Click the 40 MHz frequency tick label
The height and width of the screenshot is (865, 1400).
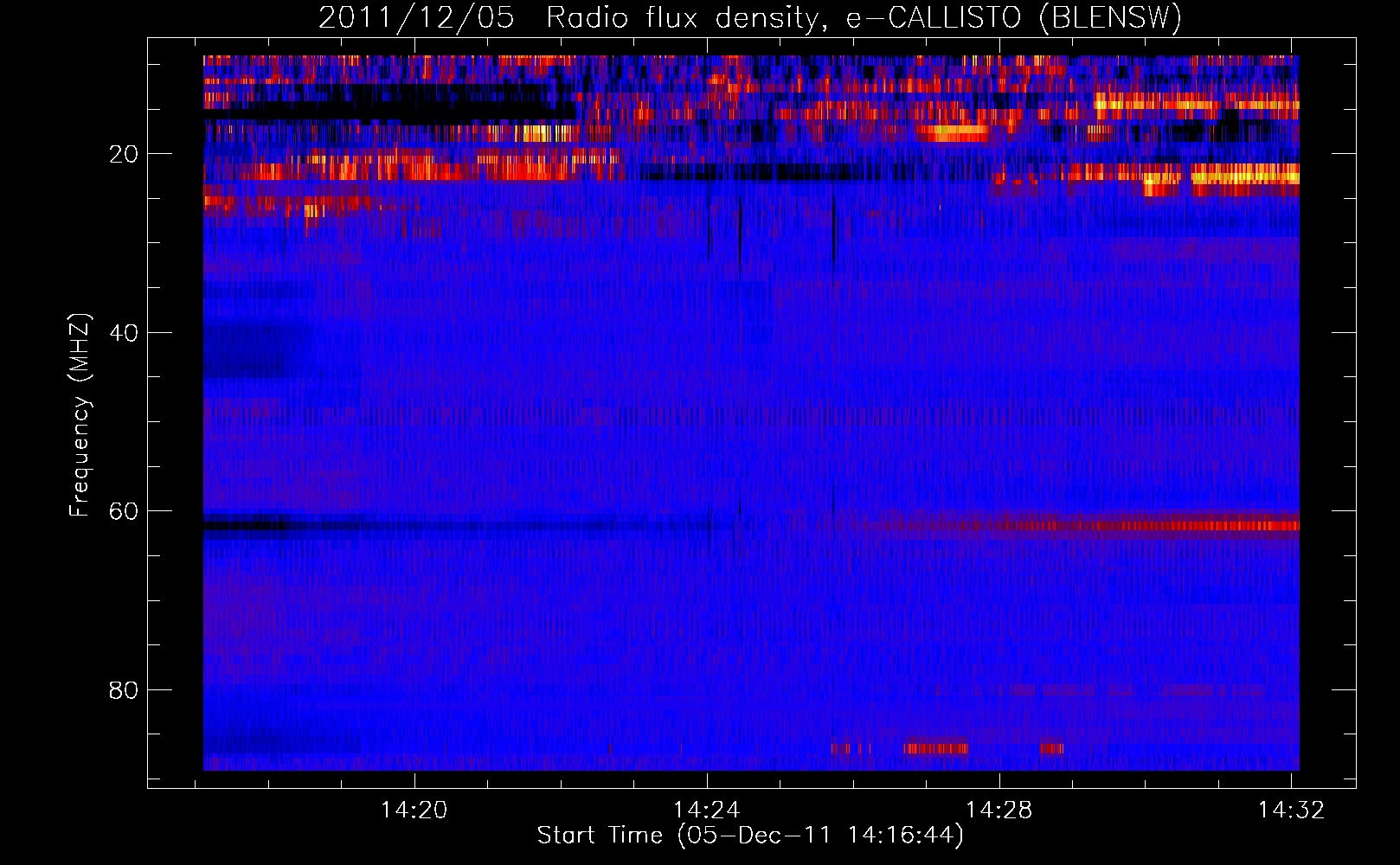click(124, 332)
